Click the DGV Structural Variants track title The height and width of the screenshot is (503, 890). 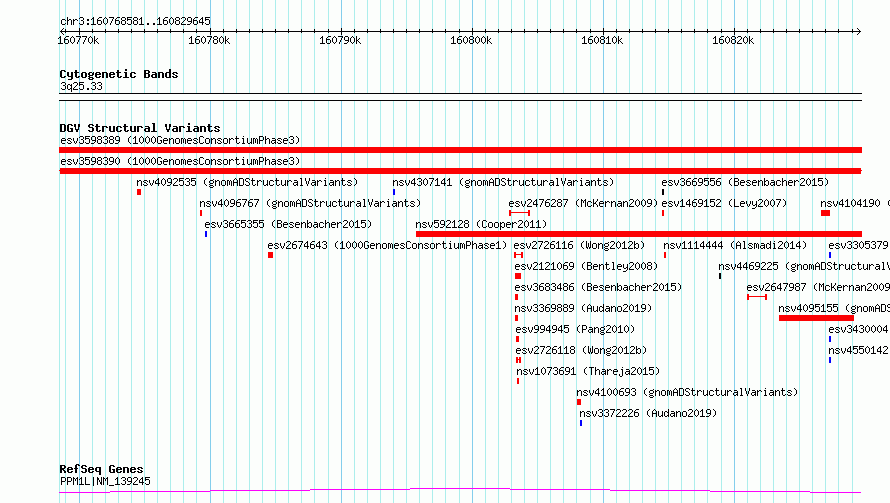[x=140, y=128]
